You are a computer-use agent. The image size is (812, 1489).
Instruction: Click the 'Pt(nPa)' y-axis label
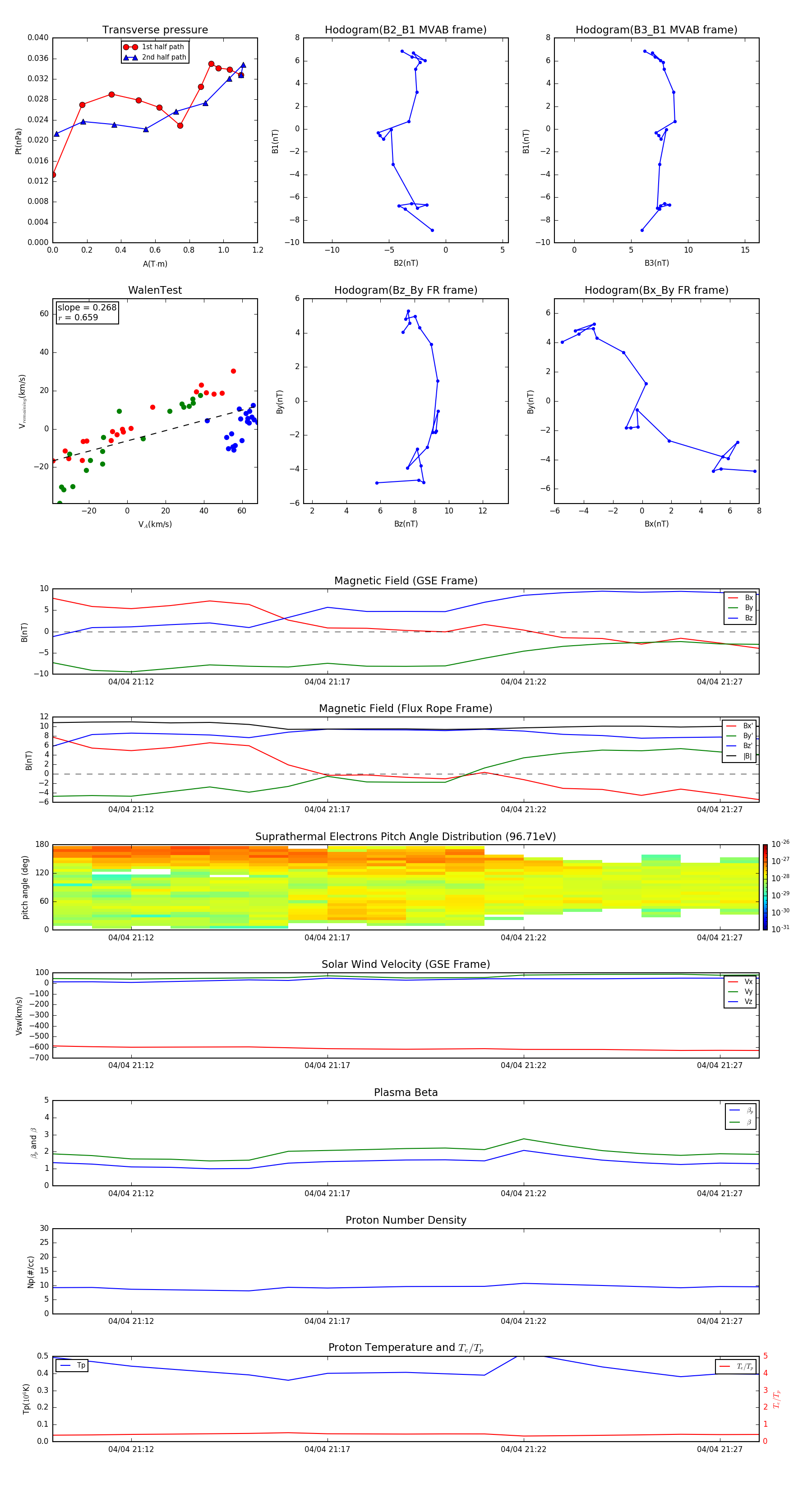18,140
